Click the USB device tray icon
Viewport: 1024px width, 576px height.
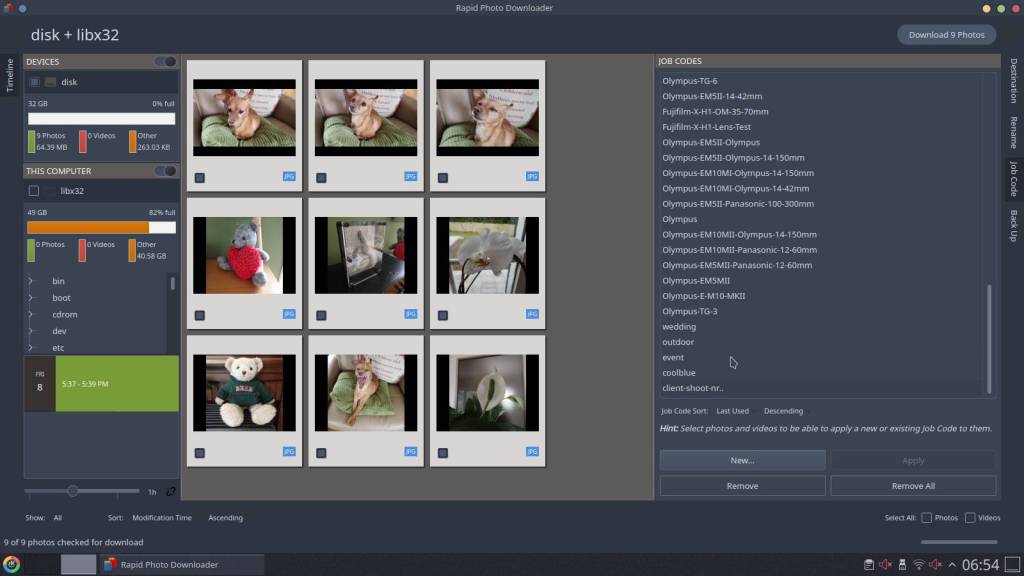pos(901,564)
